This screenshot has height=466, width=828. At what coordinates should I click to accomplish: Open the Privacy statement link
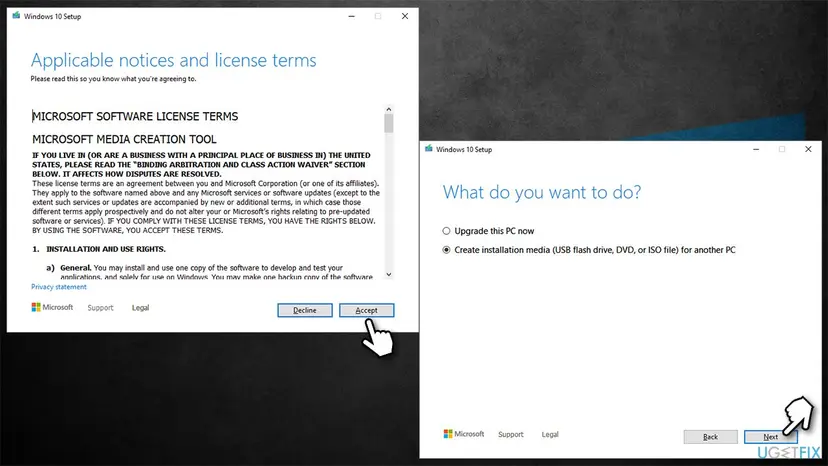(x=59, y=287)
